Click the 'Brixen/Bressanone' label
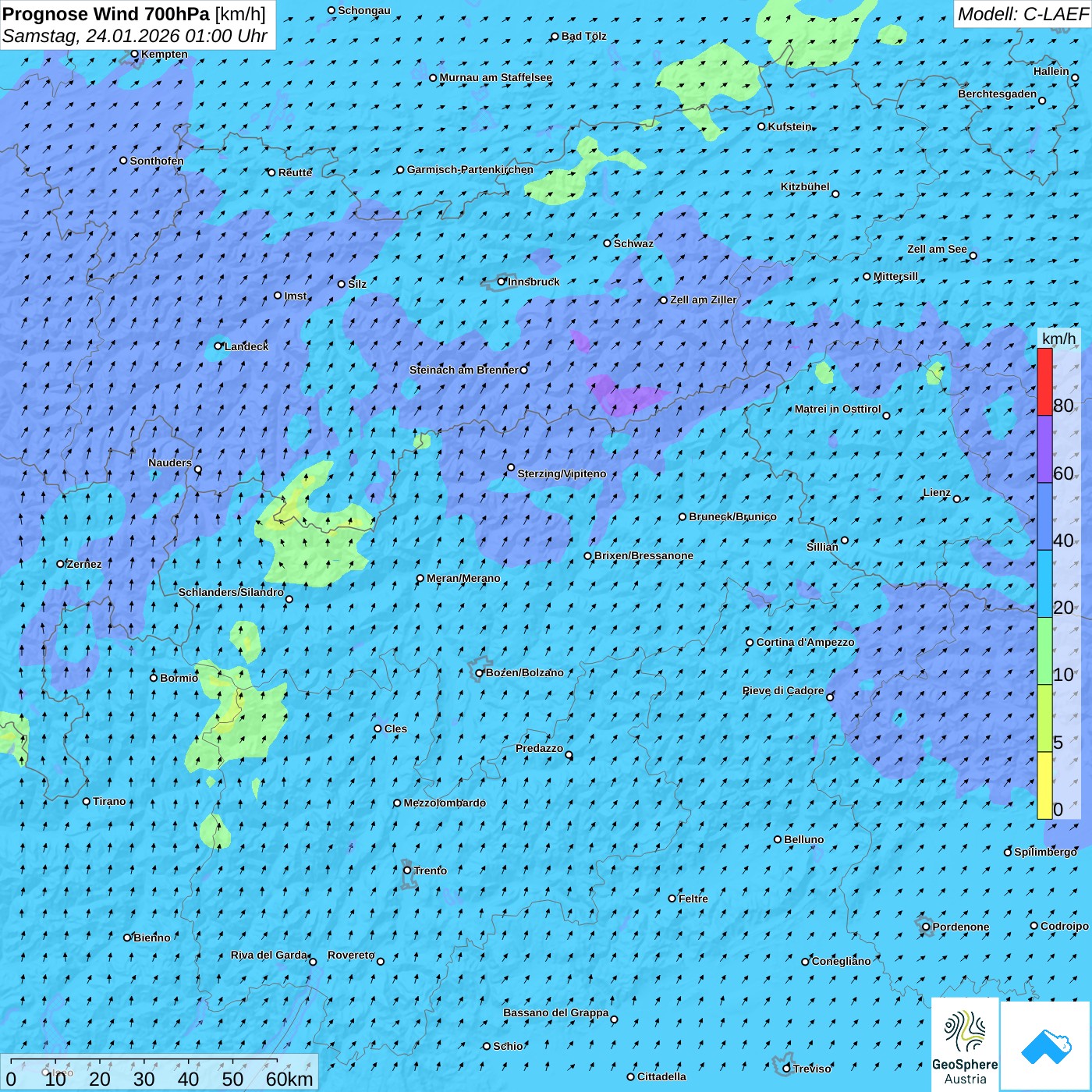 [x=643, y=555]
